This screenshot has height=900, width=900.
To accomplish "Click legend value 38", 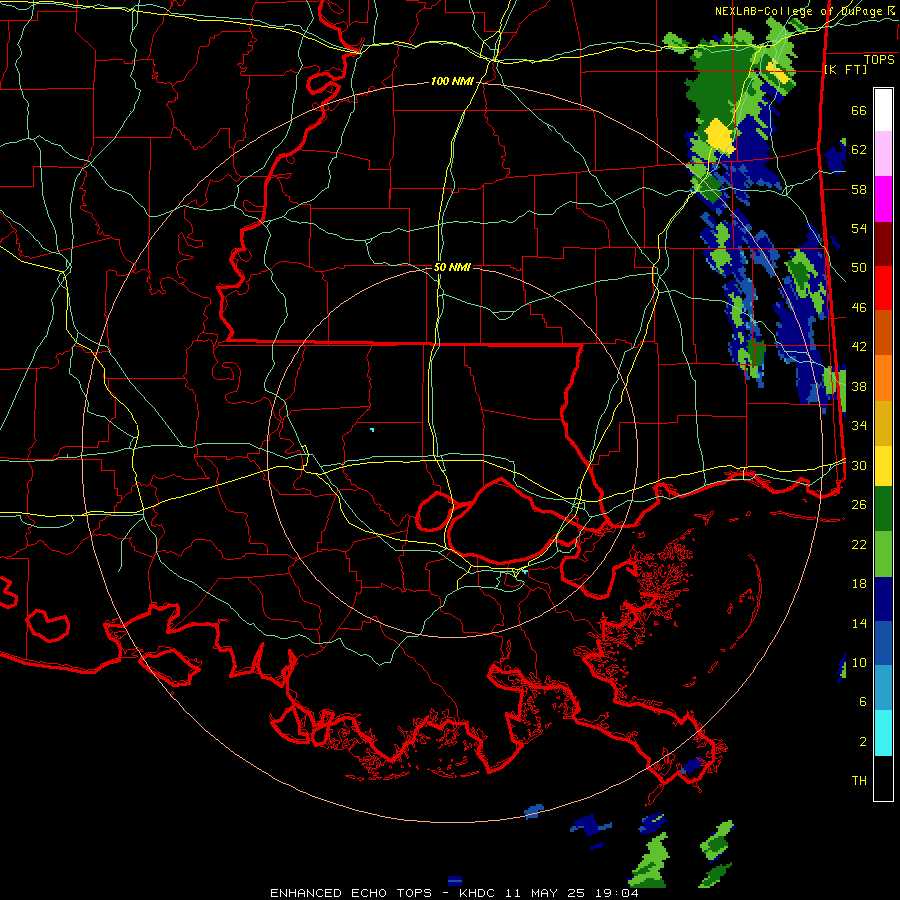I will [x=859, y=386].
